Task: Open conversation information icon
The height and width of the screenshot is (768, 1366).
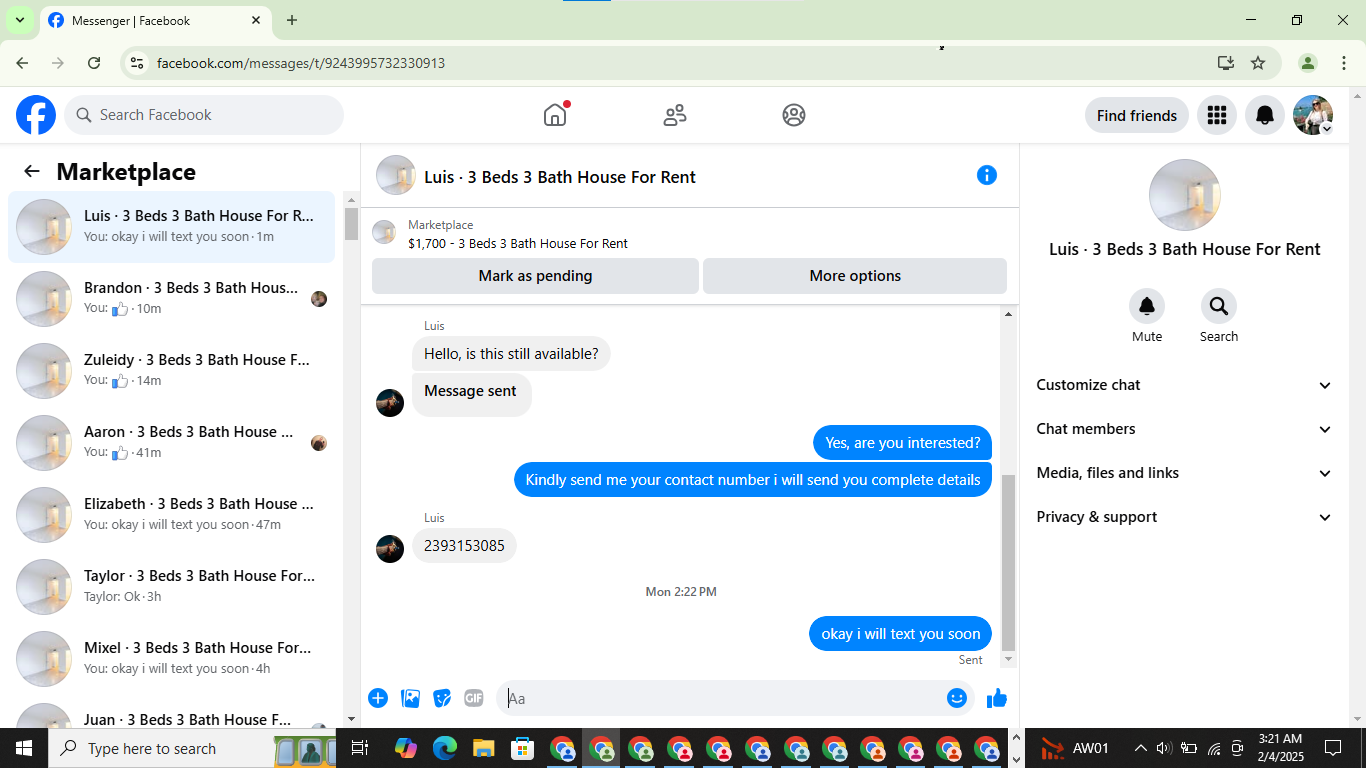Action: click(x=987, y=175)
